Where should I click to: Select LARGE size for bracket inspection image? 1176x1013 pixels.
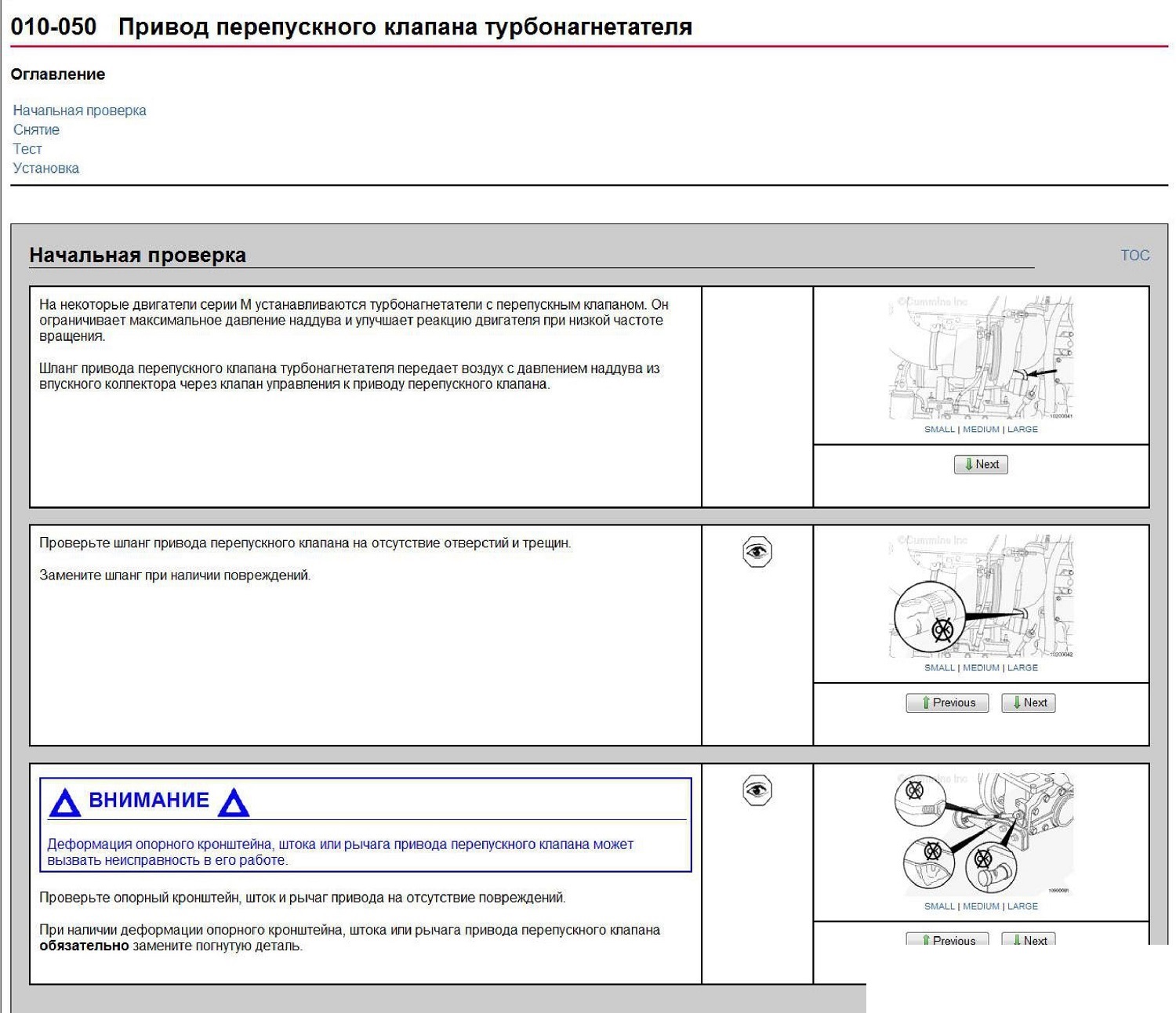(1022, 906)
